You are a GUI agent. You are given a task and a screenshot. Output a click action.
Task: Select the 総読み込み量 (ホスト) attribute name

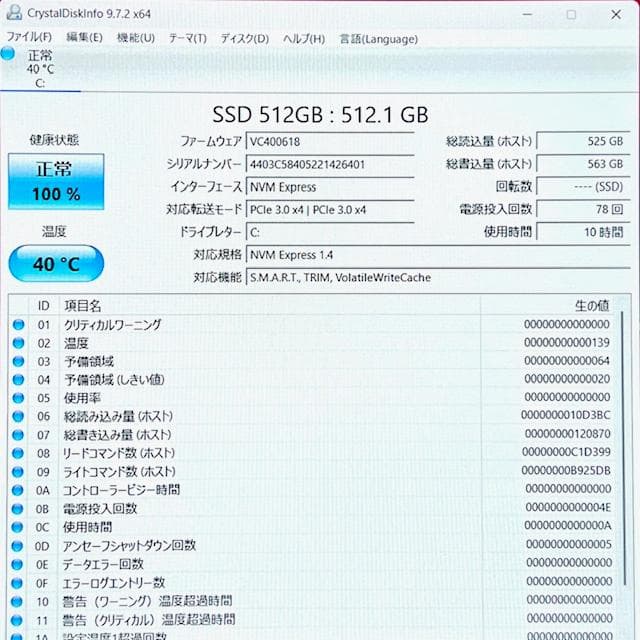pyautogui.click(x=118, y=416)
